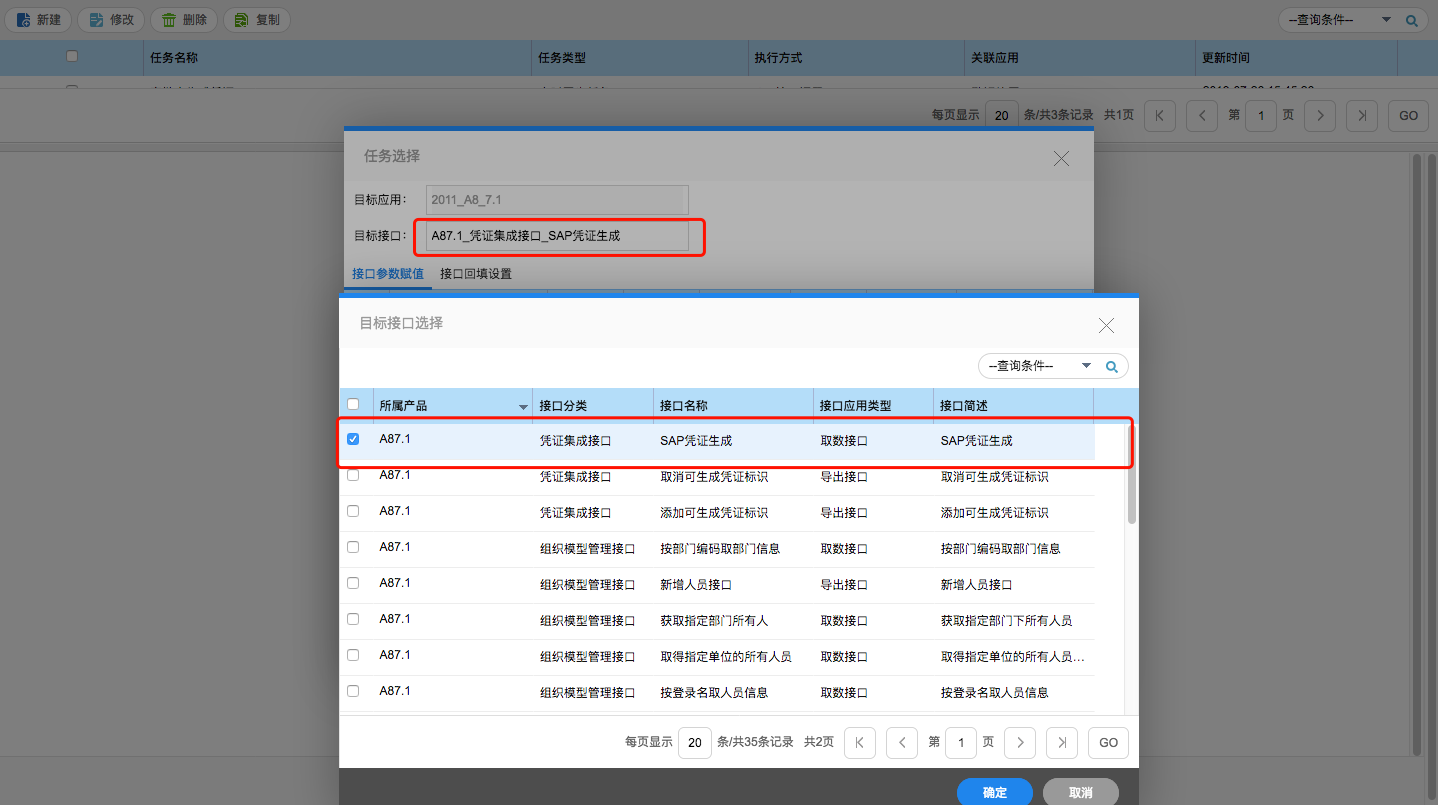
Task: Click the dialog list vertical scrollbar
Action: tap(1131, 490)
